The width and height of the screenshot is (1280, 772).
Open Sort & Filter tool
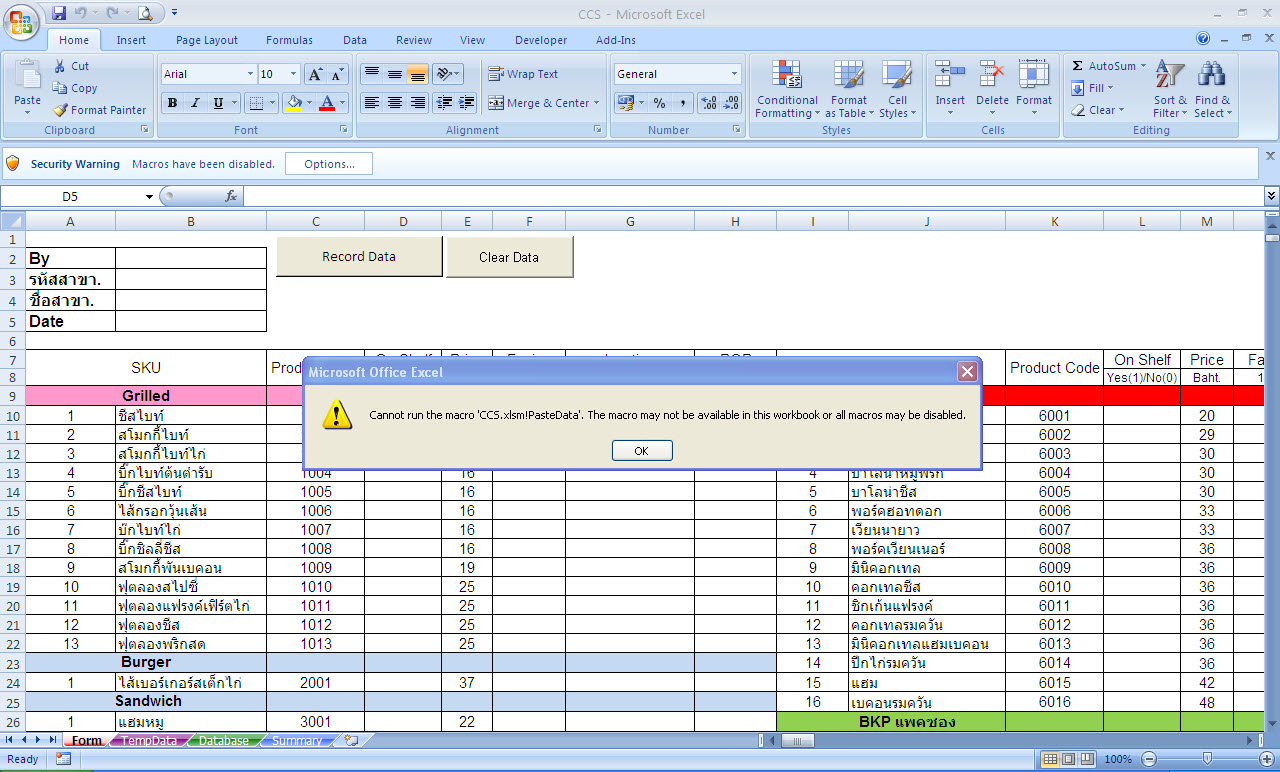(x=1169, y=90)
